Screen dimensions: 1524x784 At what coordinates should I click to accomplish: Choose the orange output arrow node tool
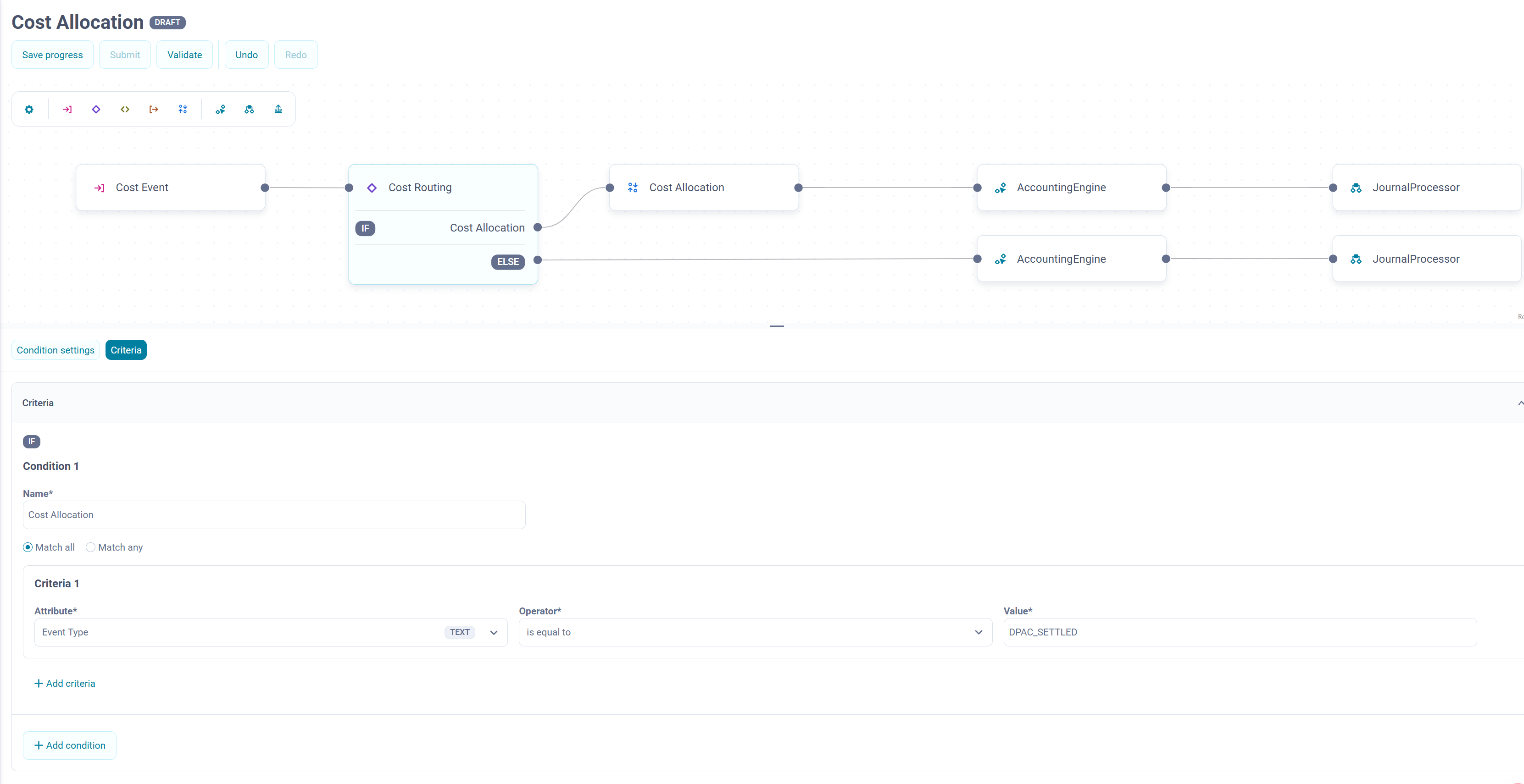[x=154, y=110]
